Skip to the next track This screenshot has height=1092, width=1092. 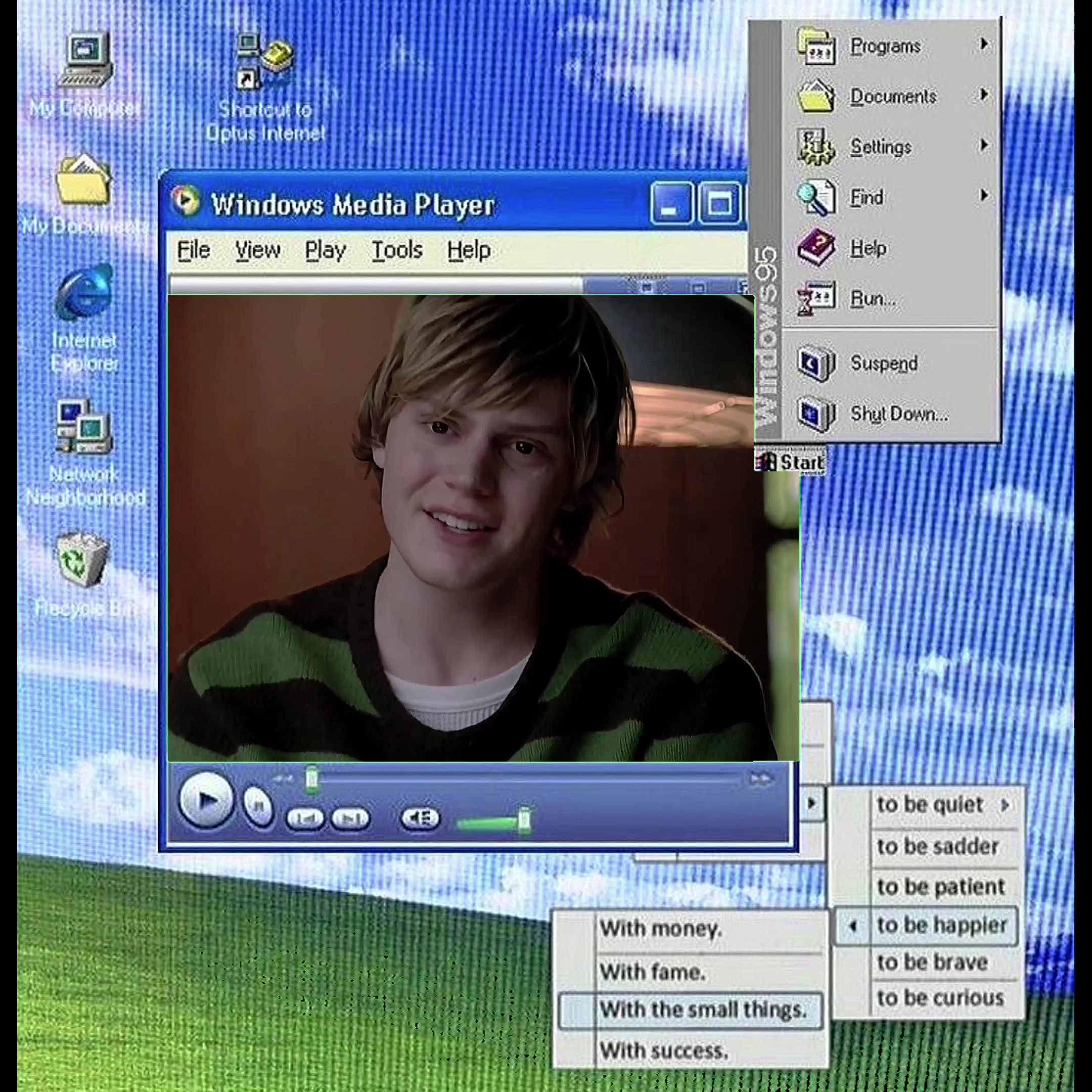point(350,818)
